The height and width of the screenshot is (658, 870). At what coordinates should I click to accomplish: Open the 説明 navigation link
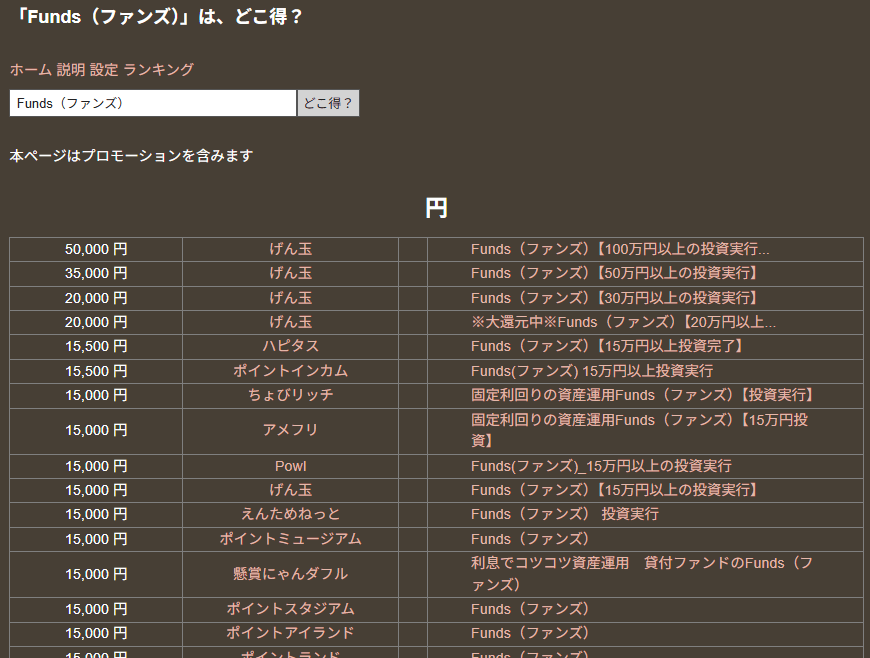[70, 70]
